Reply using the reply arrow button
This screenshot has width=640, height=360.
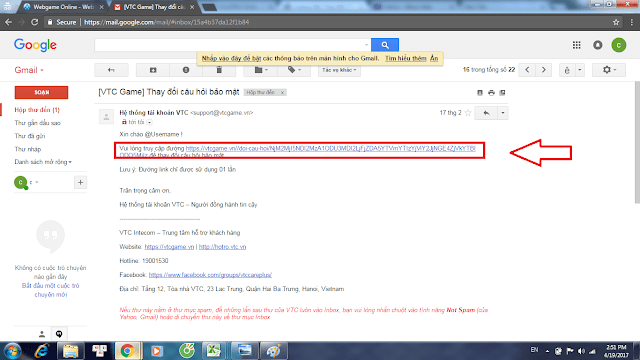point(486,113)
